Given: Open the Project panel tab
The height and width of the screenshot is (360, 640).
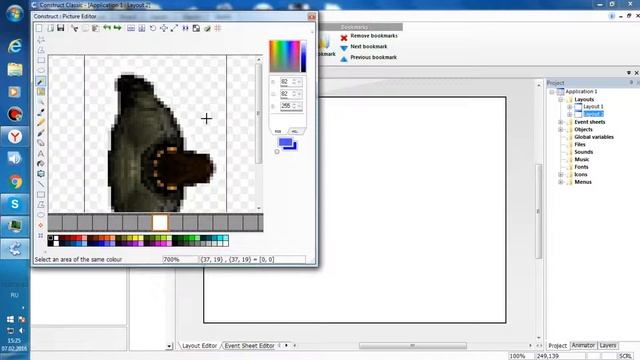Looking at the screenshot, I should (558, 345).
